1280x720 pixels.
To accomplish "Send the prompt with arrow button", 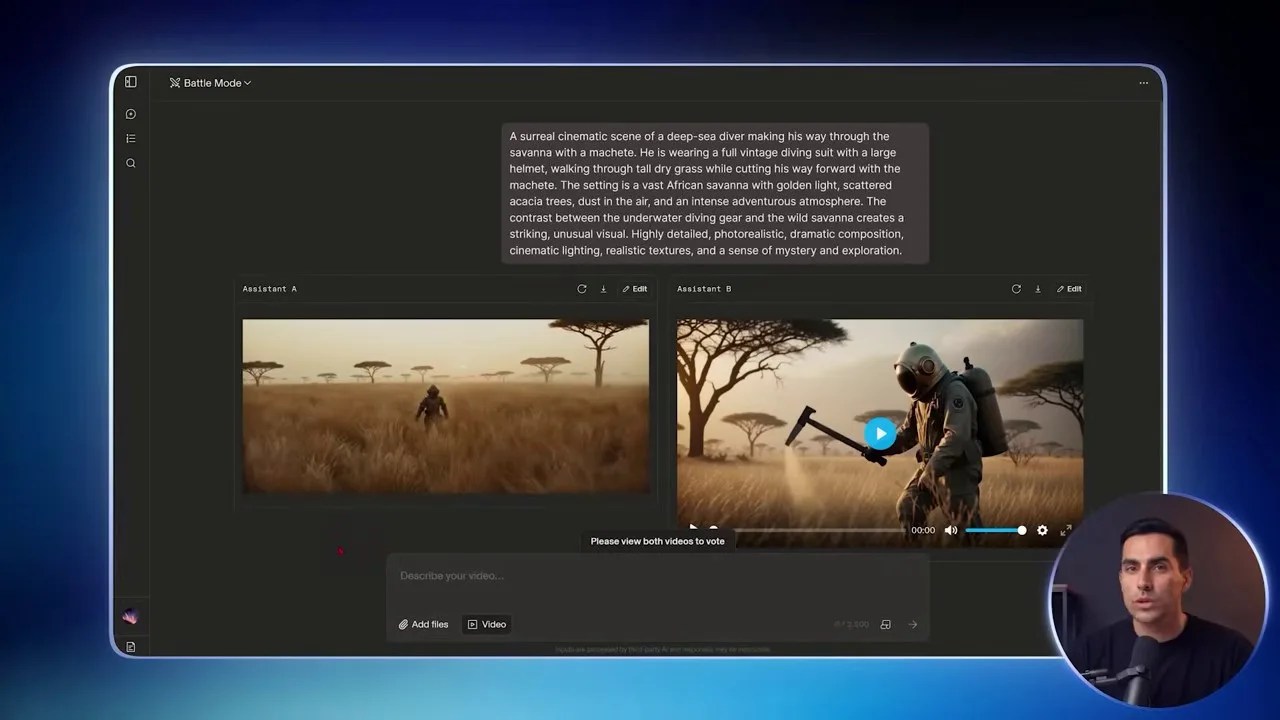I will 913,624.
